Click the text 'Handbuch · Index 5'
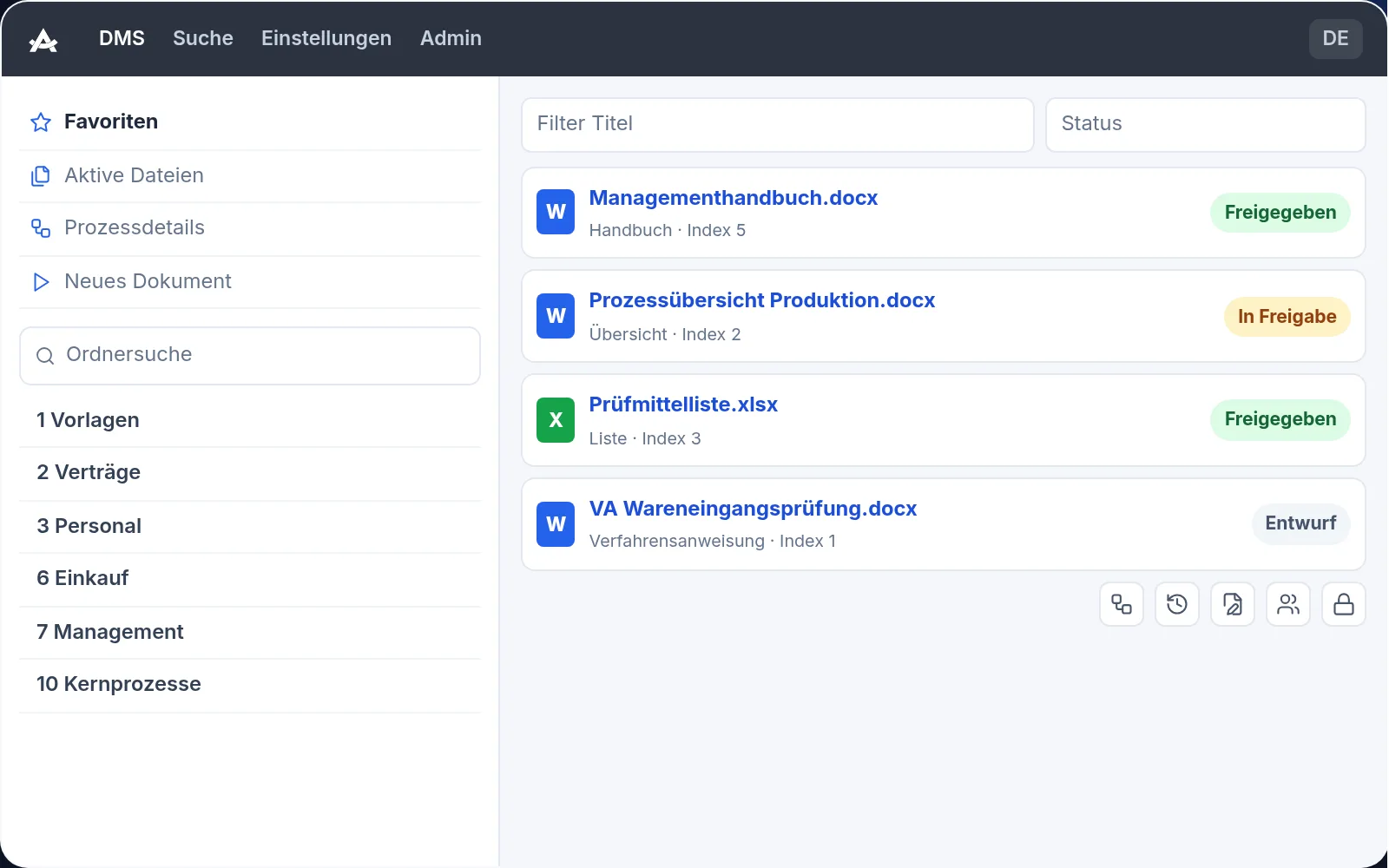The image size is (1389, 868). 668,231
